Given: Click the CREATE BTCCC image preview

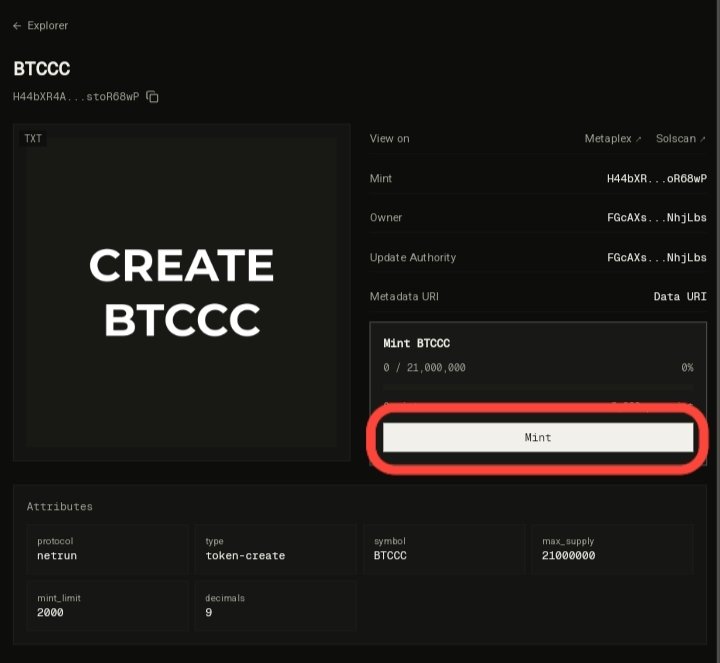Looking at the screenshot, I should pos(182,292).
